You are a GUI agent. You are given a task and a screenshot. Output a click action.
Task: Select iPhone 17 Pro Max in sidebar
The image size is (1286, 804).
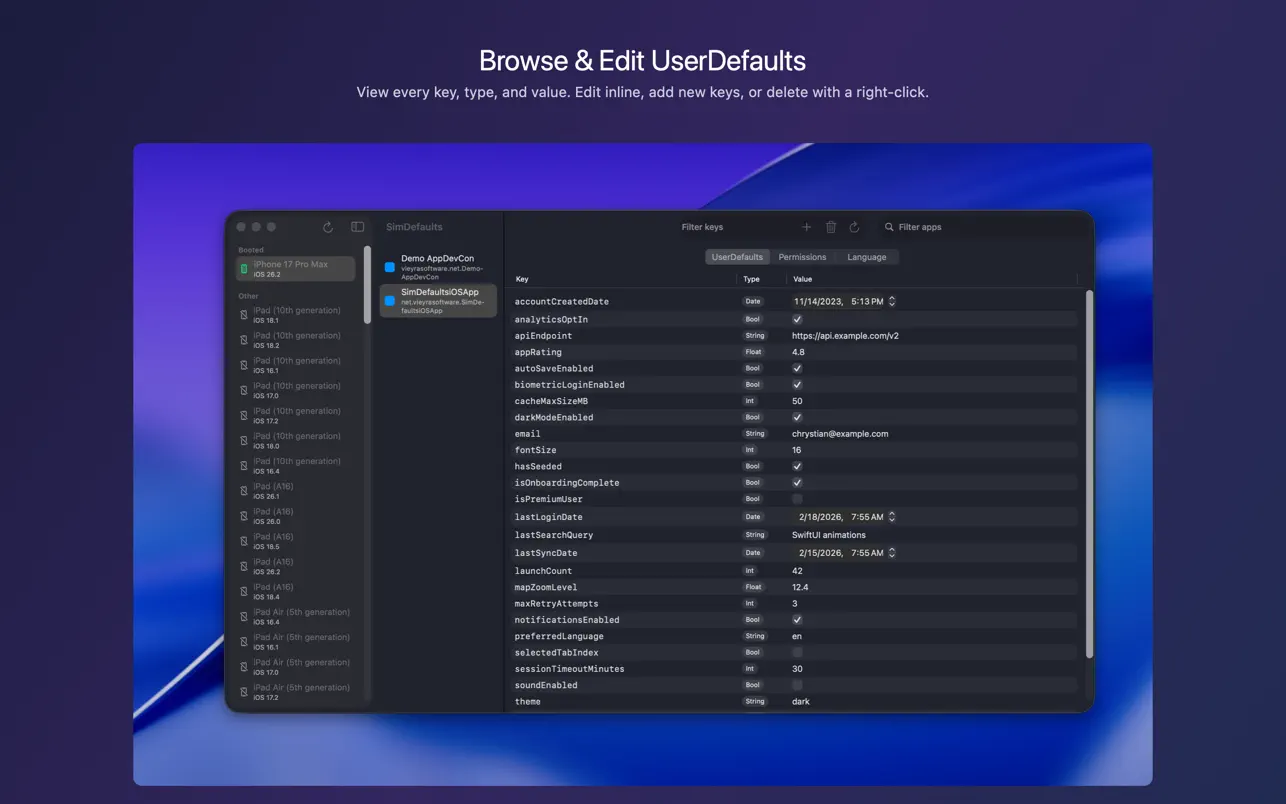(x=295, y=269)
